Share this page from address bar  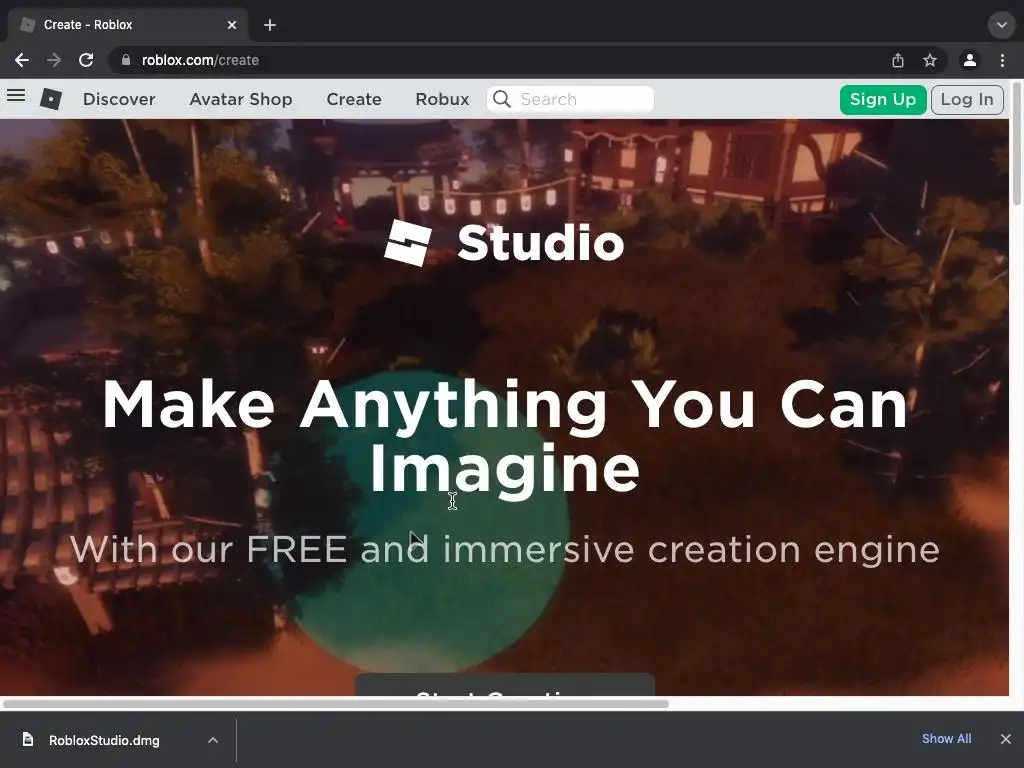(x=898, y=60)
